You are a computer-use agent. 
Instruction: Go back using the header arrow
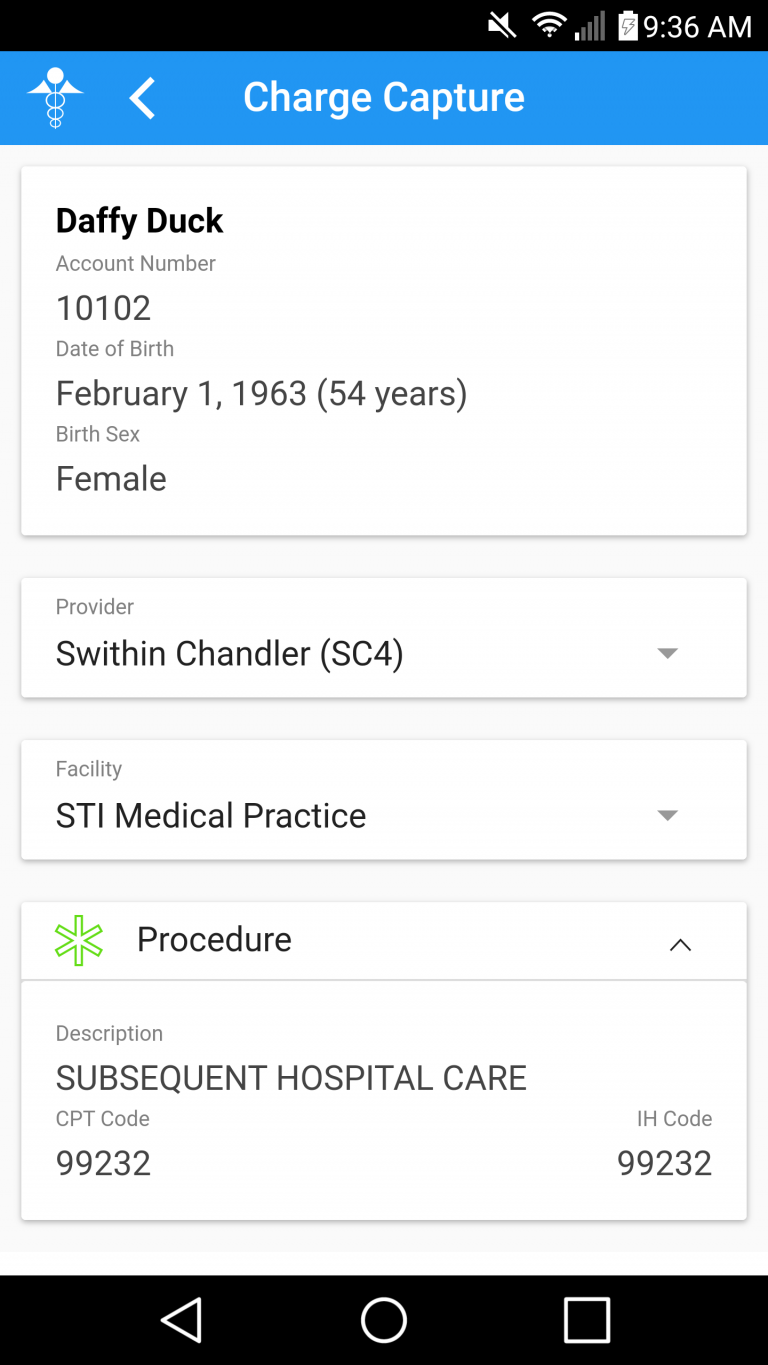143,98
